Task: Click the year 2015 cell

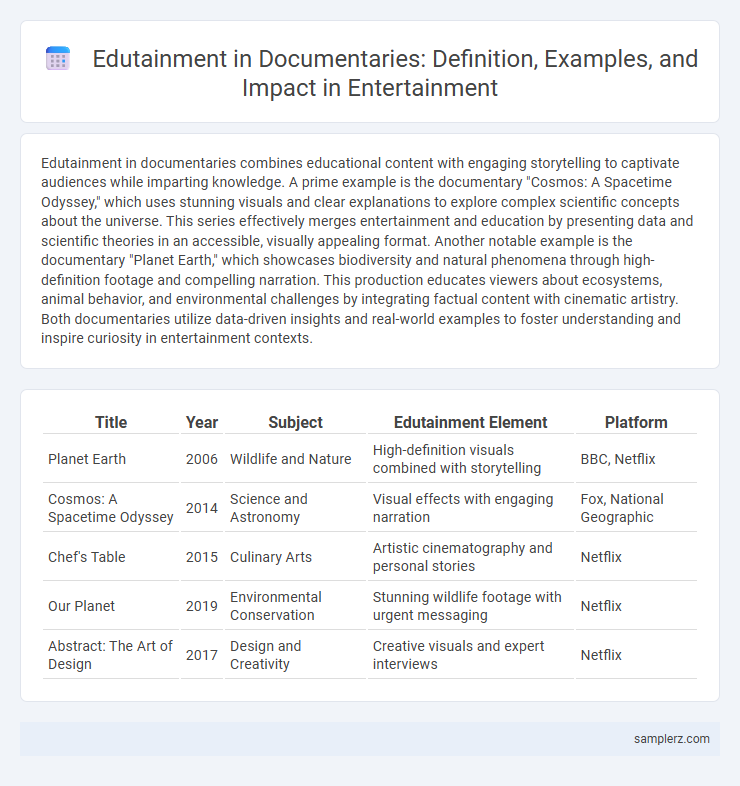Action: (202, 557)
